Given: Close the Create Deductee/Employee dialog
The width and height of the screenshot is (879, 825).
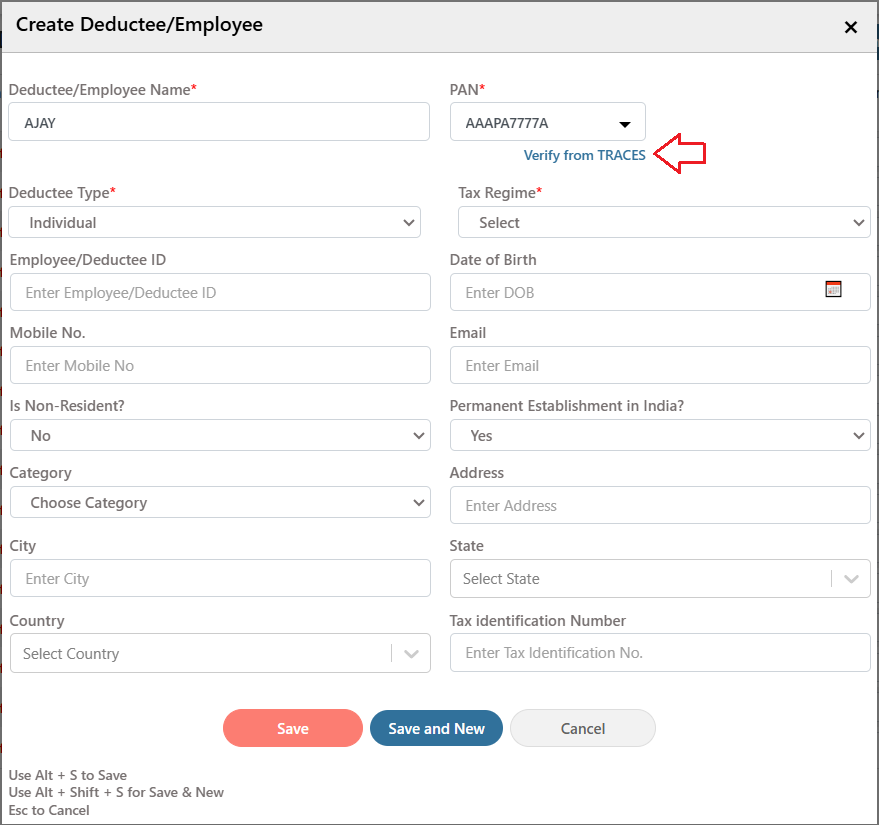Looking at the screenshot, I should coord(850,27).
